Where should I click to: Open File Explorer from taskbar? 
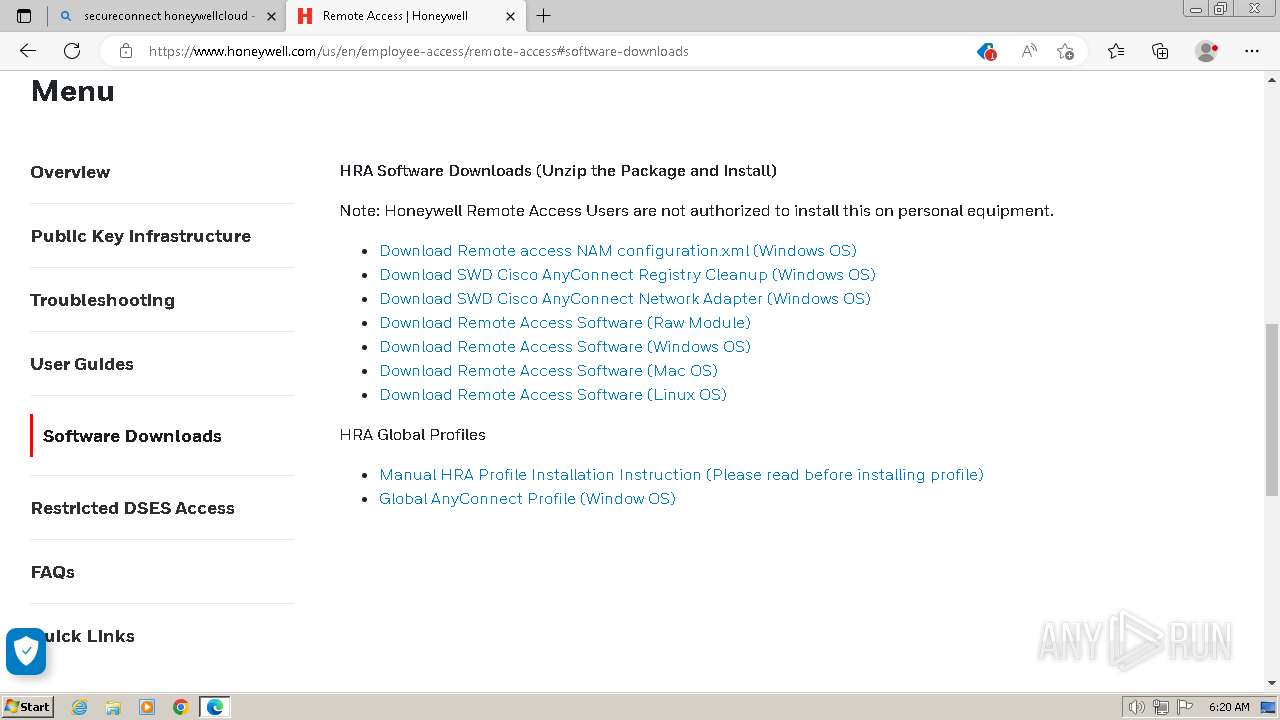click(113, 707)
